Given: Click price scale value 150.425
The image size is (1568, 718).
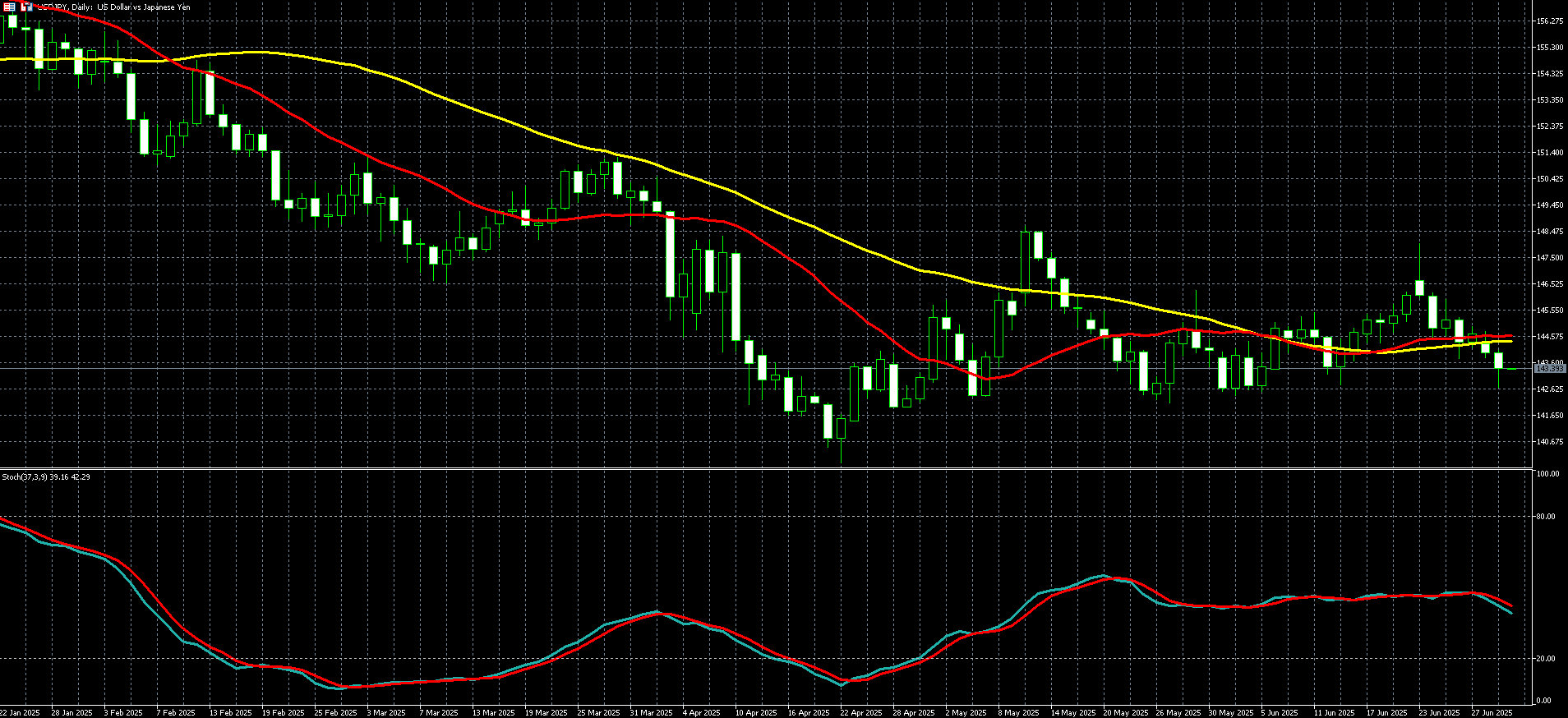Looking at the screenshot, I should (x=1549, y=179).
